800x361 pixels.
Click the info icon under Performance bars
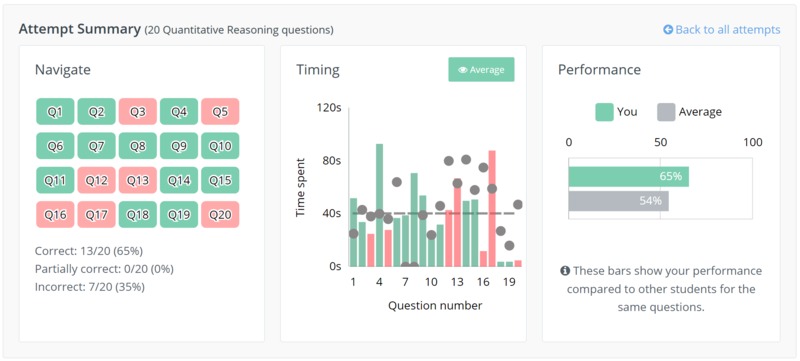[565, 271]
